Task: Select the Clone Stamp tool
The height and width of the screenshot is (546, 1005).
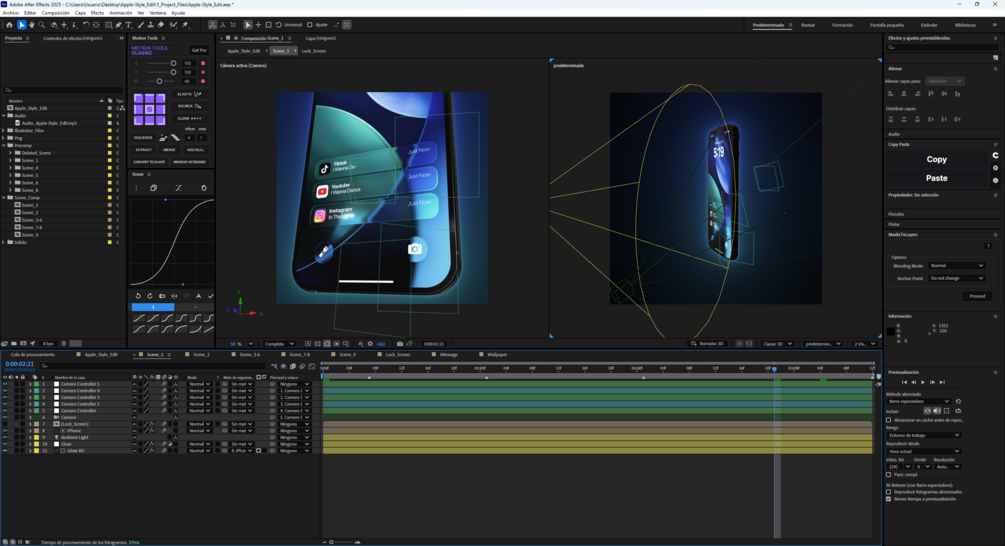Action: [x=151, y=25]
